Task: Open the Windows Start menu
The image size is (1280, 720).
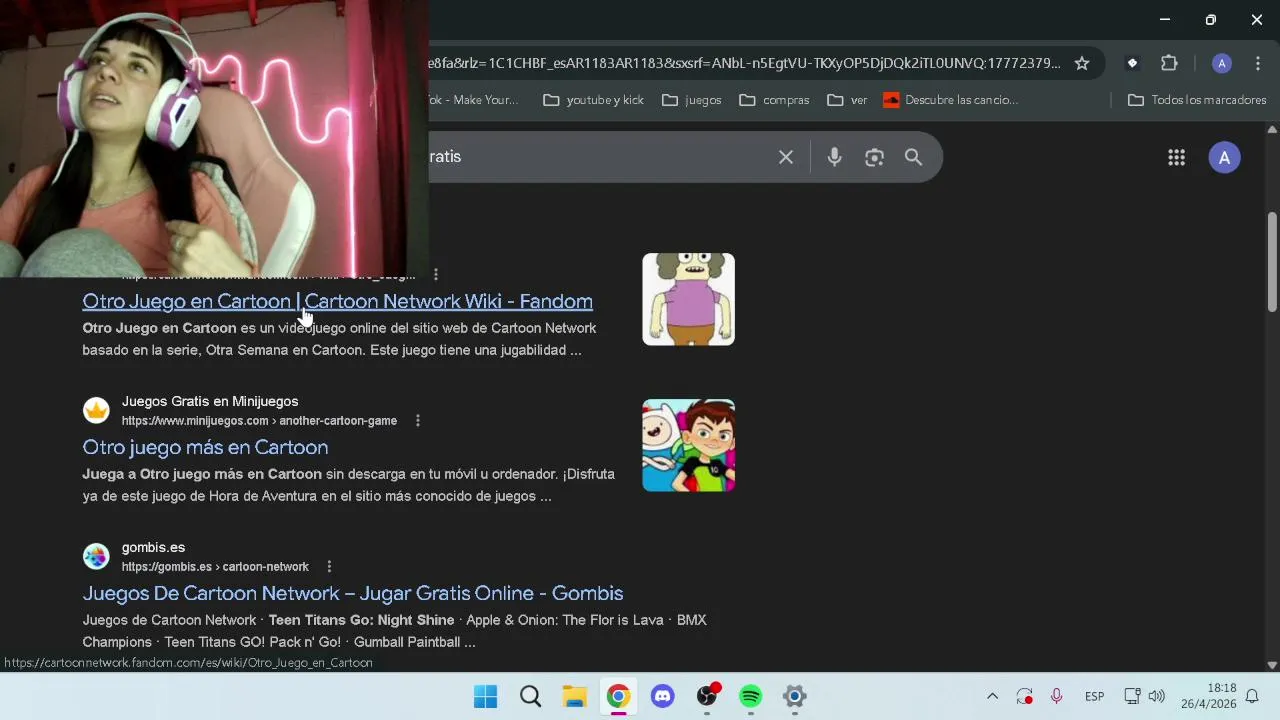Action: [x=485, y=696]
